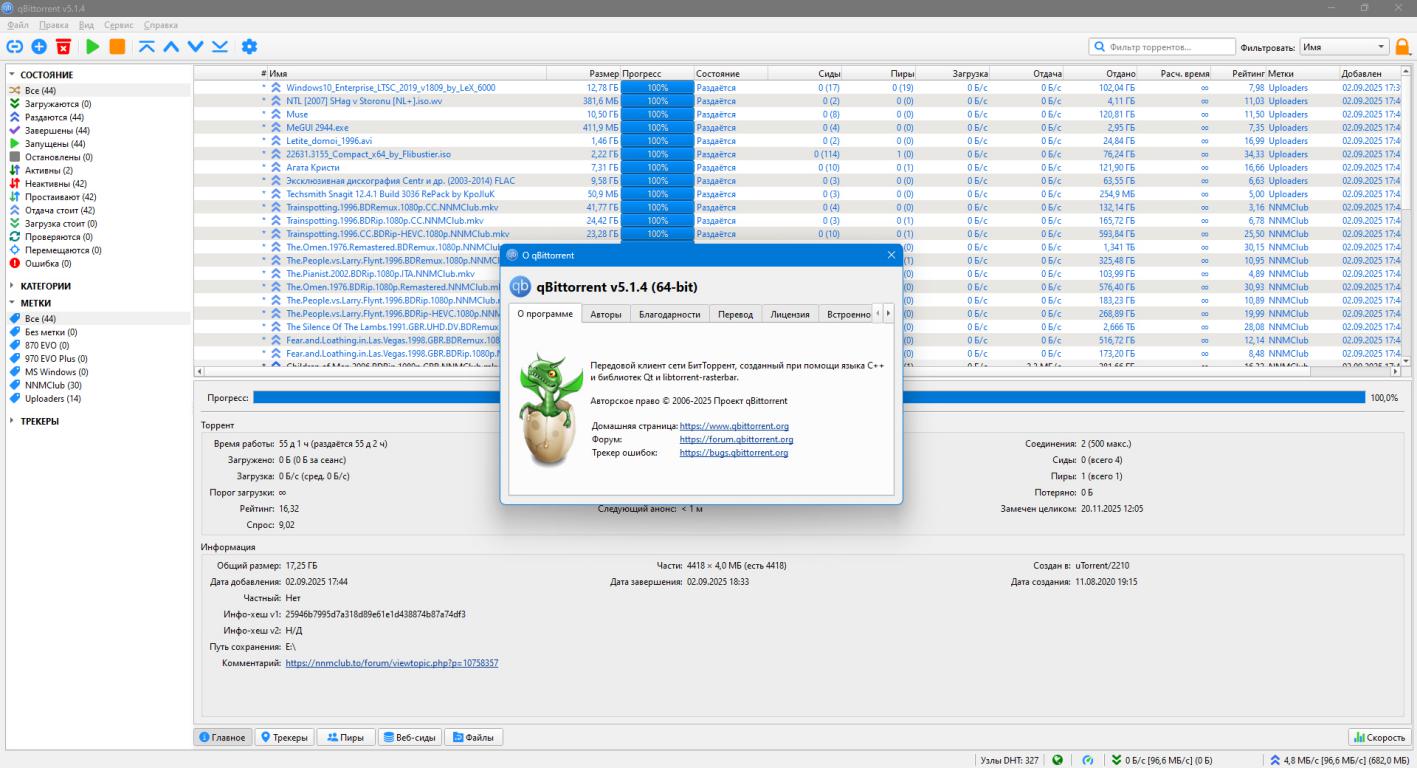This screenshot has height=768, width=1417.
Task: Click the add torrent link toolbar icon
Action: click(15, 46)
